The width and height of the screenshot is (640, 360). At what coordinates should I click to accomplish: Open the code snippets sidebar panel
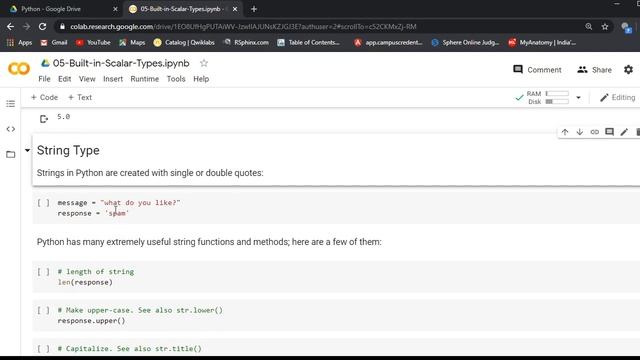pos(11,129)
